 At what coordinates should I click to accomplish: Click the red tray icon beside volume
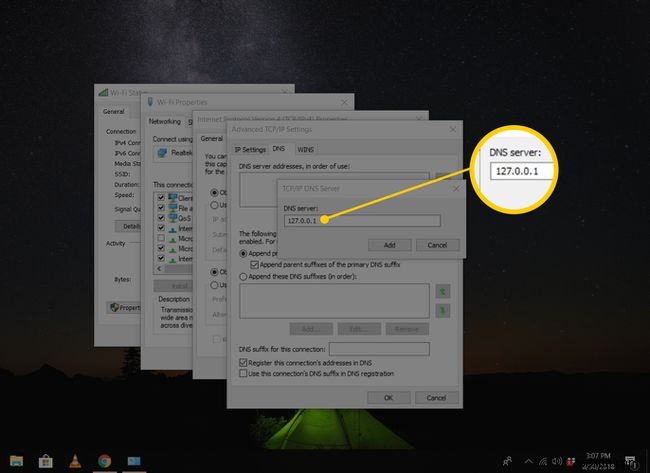571,461
